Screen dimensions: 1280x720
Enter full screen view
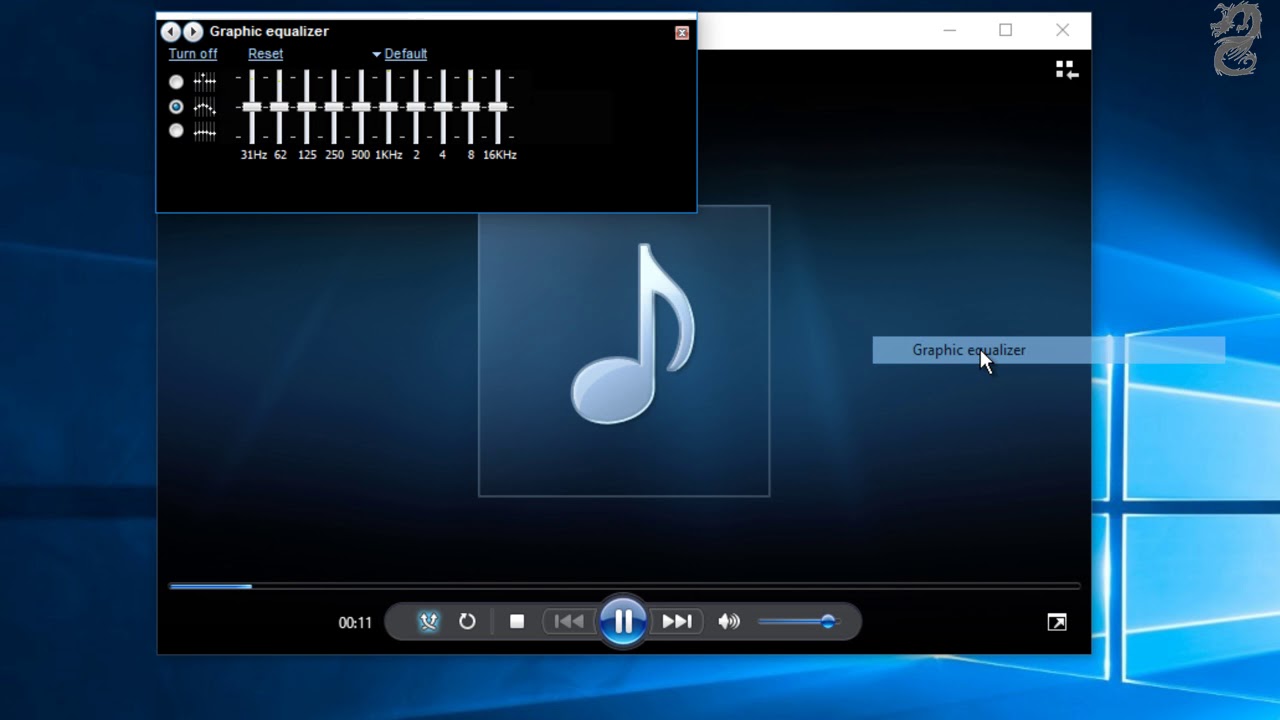pos(1057,622)
